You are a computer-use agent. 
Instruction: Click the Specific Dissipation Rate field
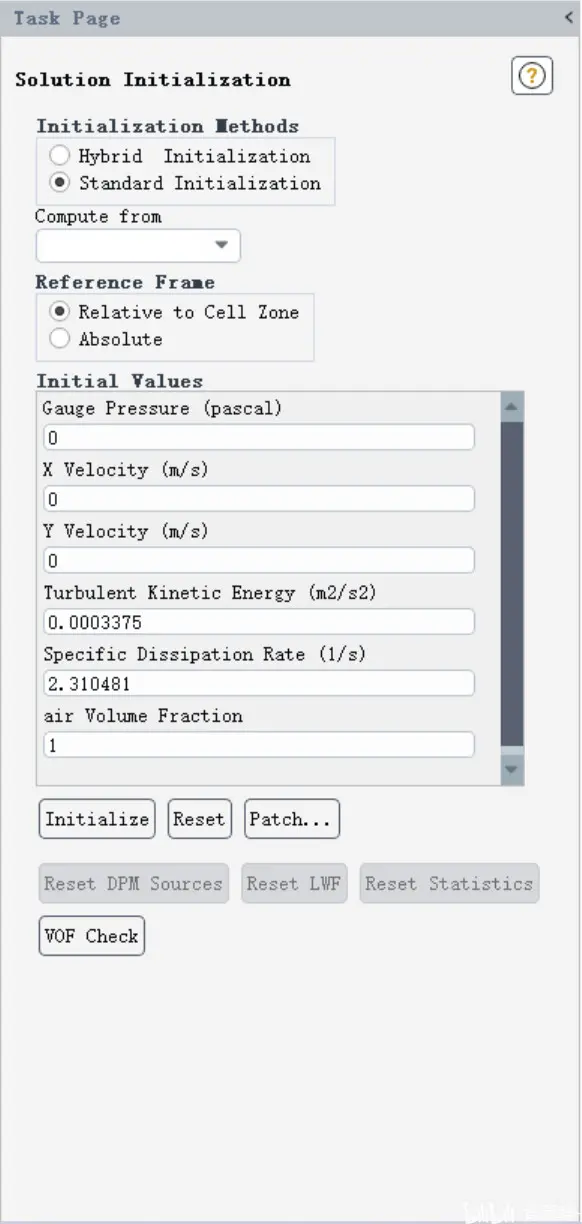[x=259, y=683]
